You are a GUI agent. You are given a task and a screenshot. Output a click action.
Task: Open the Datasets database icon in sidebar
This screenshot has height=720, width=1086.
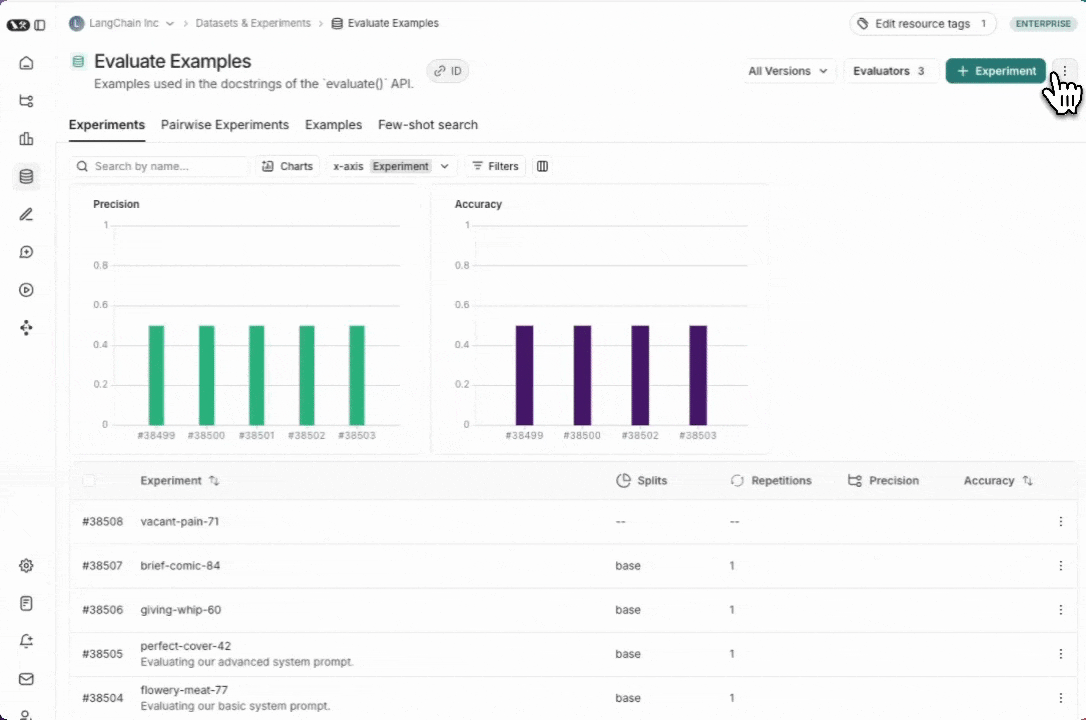pos(26,176)
